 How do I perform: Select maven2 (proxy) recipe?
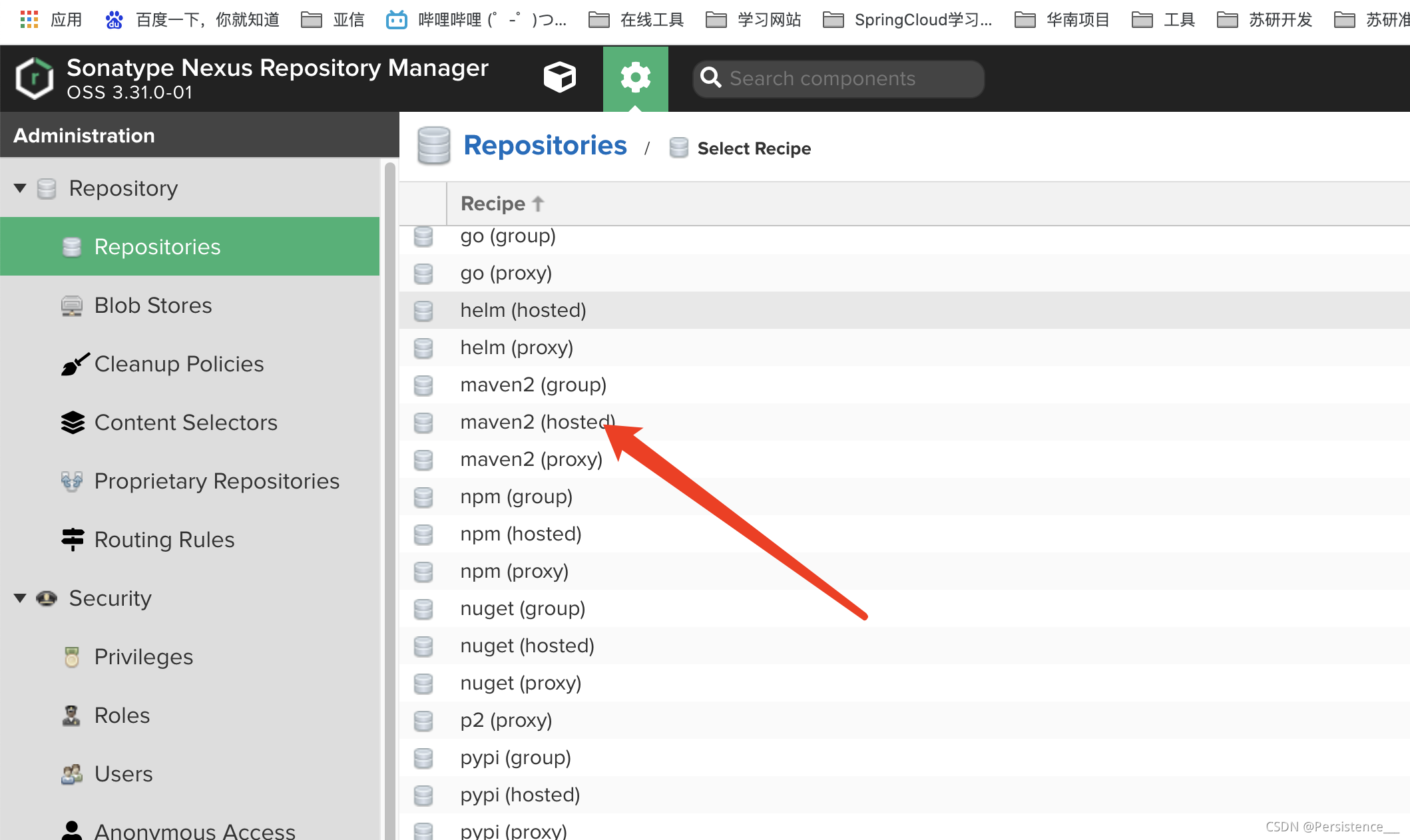905,460
